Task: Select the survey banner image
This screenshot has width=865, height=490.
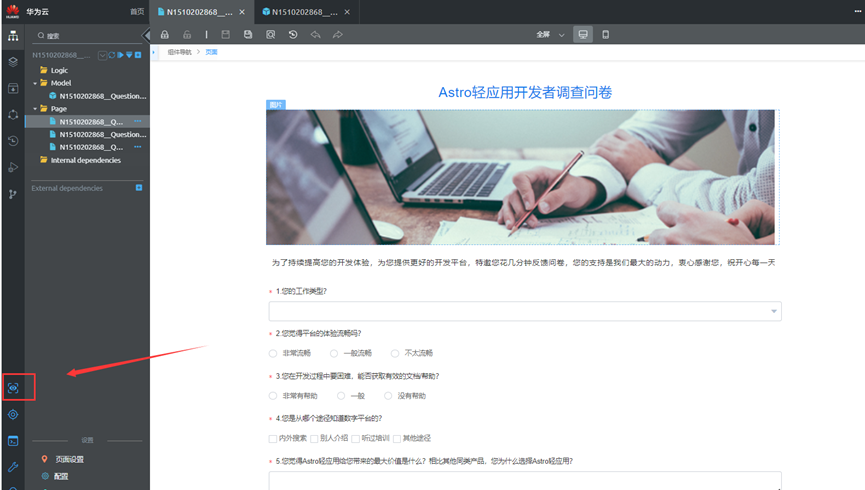Action: (522, 177)
